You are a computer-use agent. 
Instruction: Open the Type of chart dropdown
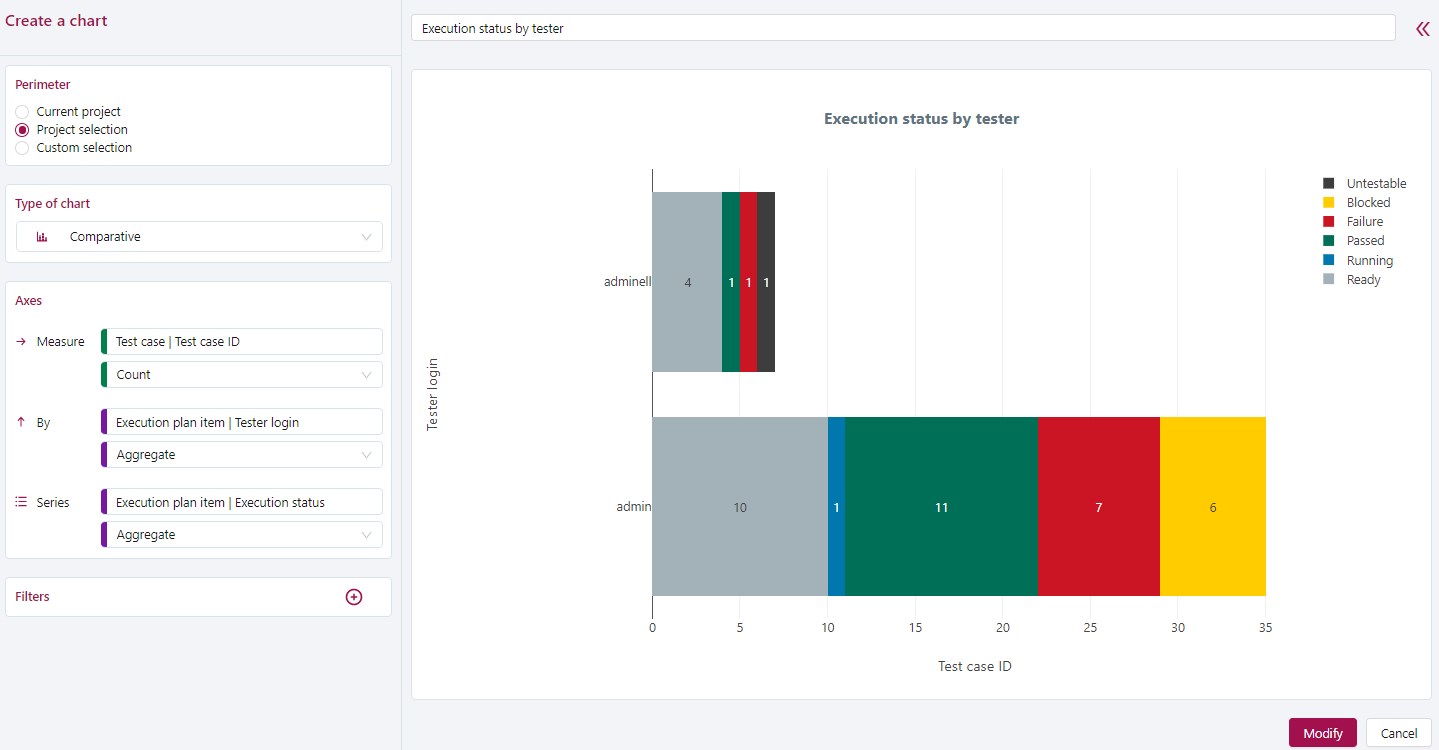point(199,237)
